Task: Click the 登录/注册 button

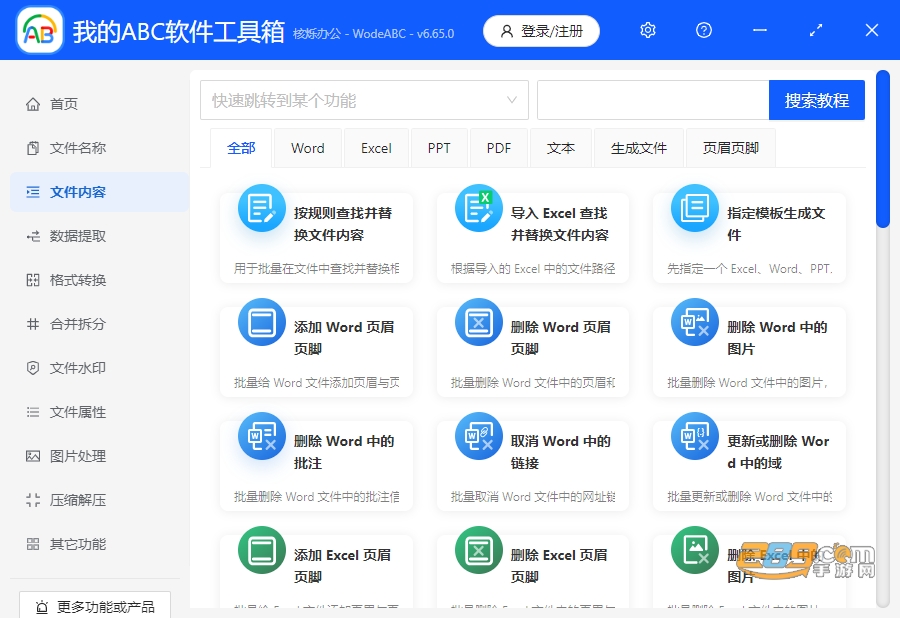Action: [541, 31]
